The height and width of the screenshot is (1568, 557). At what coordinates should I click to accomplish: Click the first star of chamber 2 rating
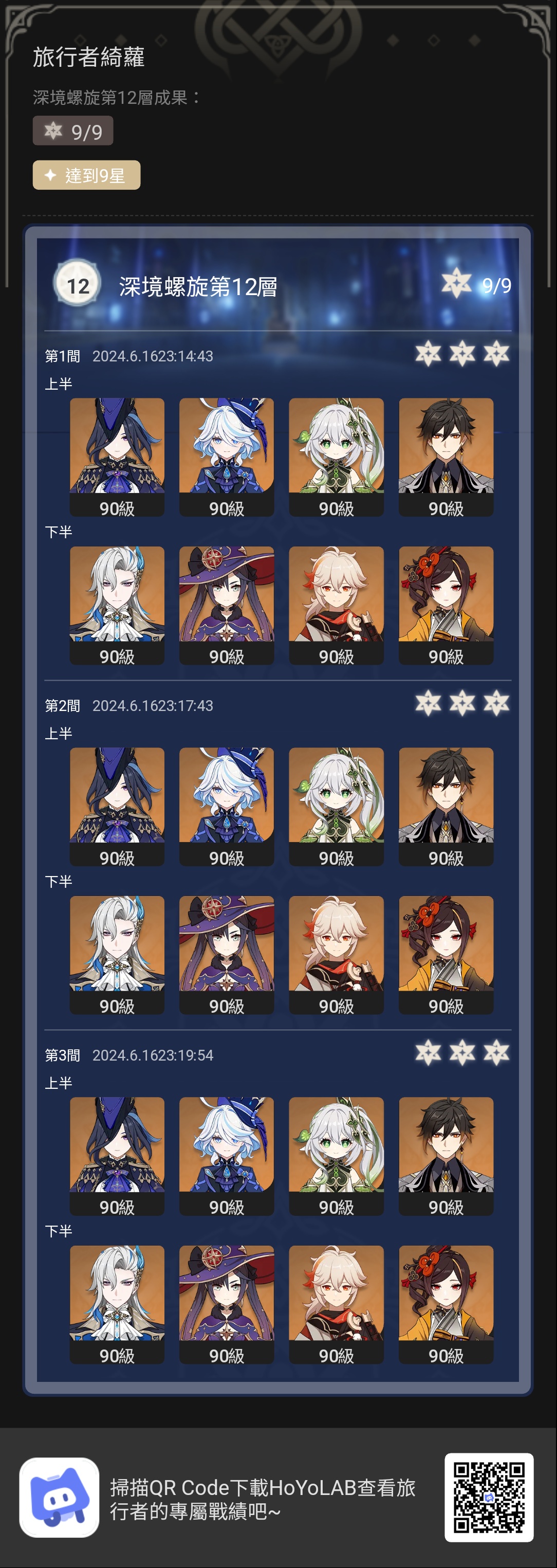tap(428, 704)
